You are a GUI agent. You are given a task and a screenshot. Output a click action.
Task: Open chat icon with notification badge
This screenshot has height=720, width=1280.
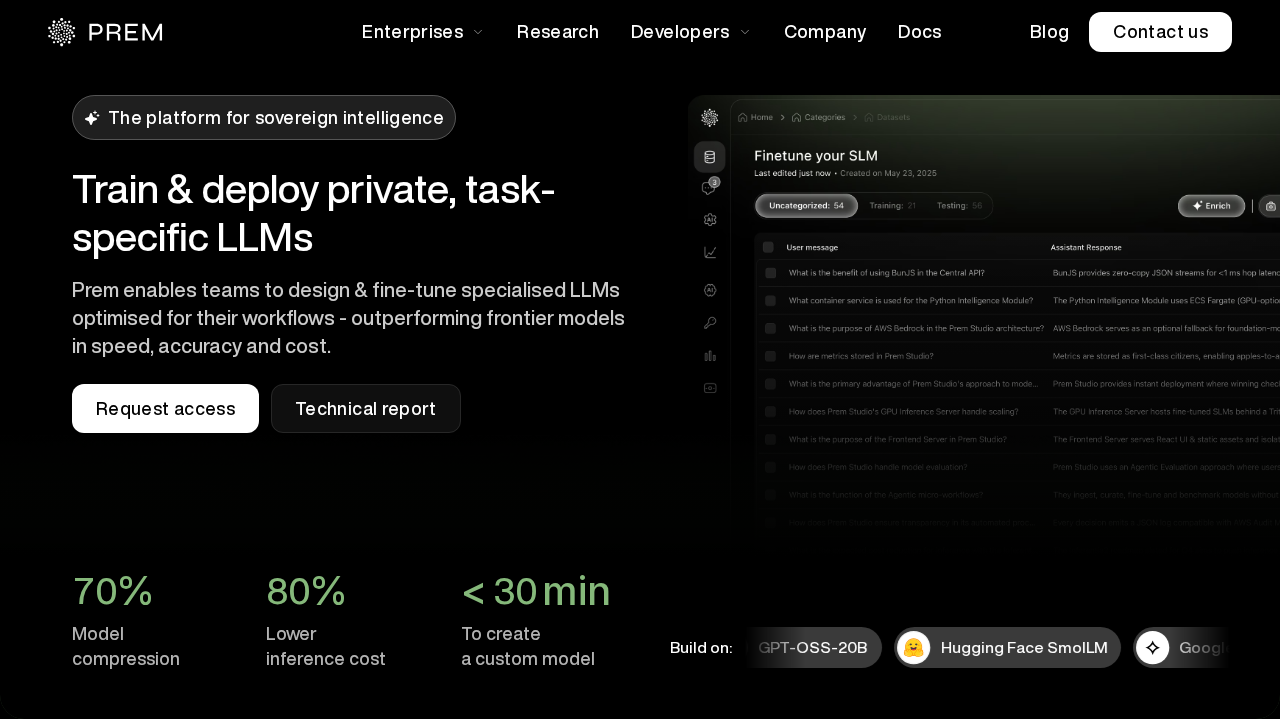(x=709, y=188)
